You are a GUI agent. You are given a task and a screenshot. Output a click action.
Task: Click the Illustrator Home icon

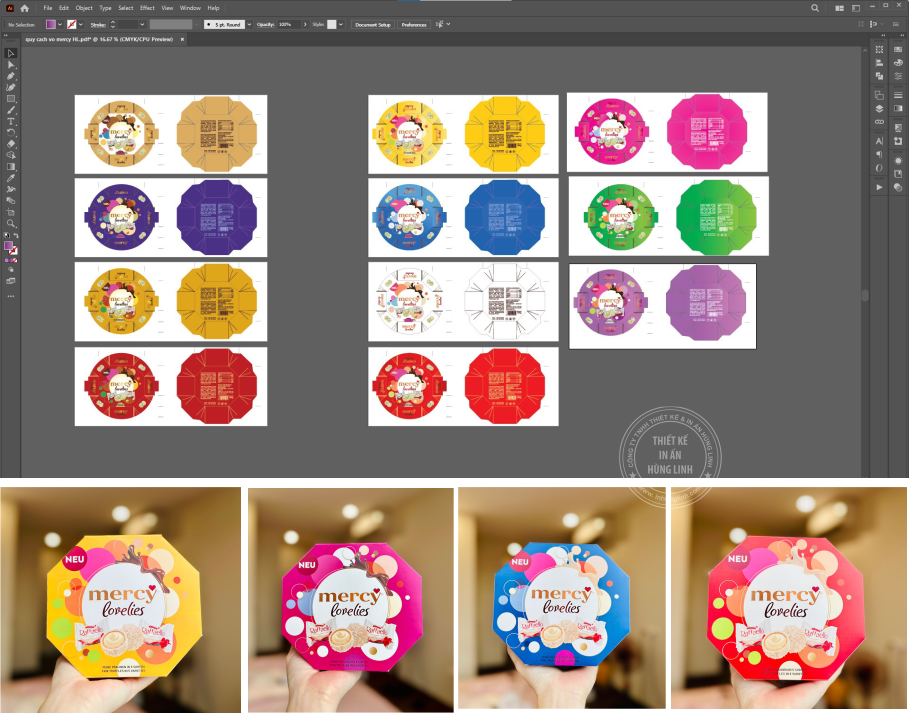click(24, 8)
